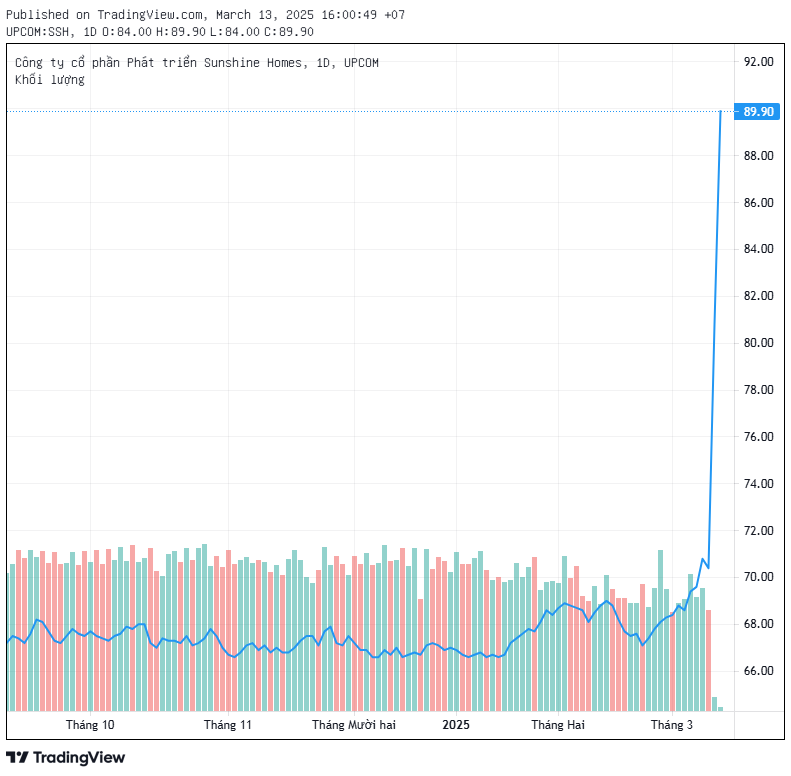This screenshot has height=776, width=791.
Task: Click the Tháng Mười hai date label
Action: click(x=354, y=725)
